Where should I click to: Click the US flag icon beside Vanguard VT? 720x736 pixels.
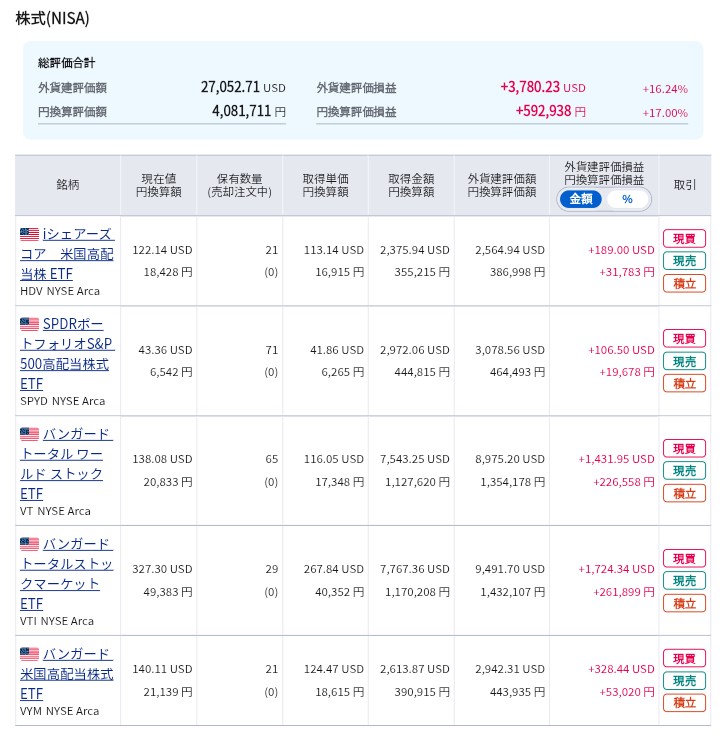pyautogui.click(x=30, y=434)
